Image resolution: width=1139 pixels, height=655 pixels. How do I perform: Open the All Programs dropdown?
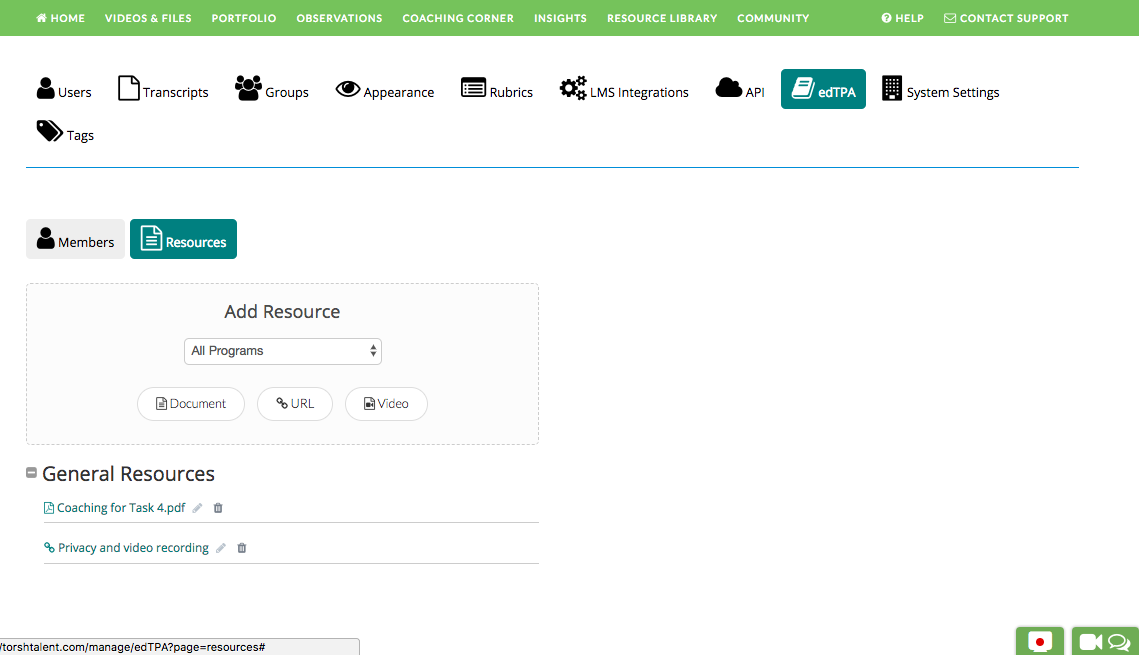pyautogui.click(x=283, y=351)
